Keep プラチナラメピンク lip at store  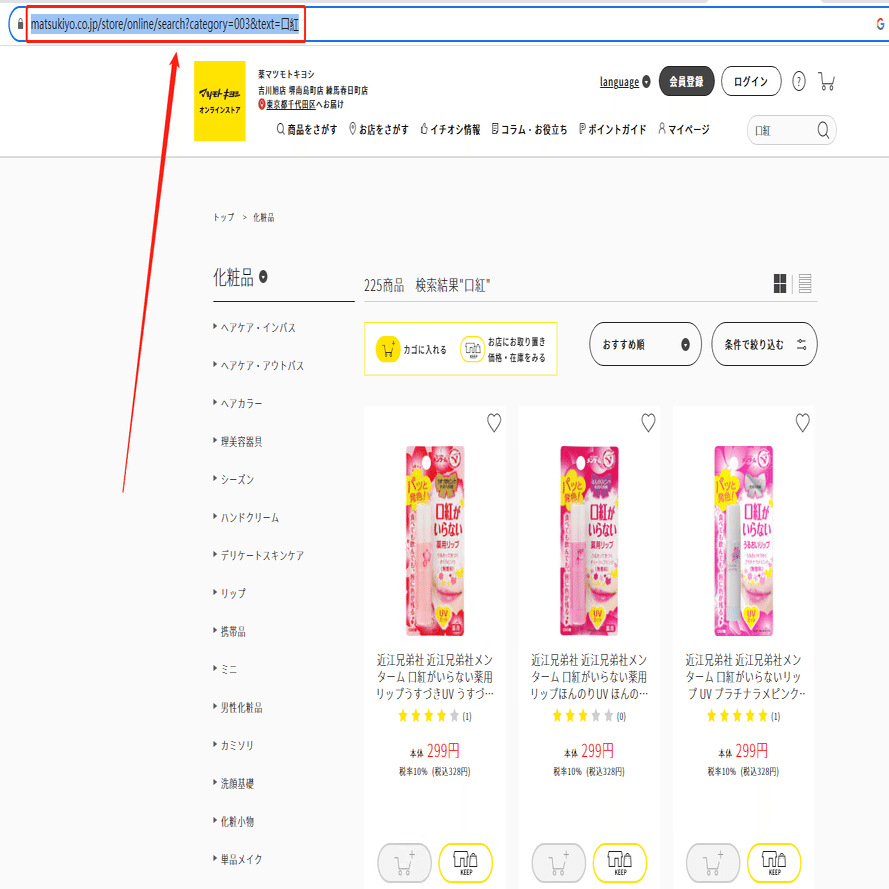[774, 863]
